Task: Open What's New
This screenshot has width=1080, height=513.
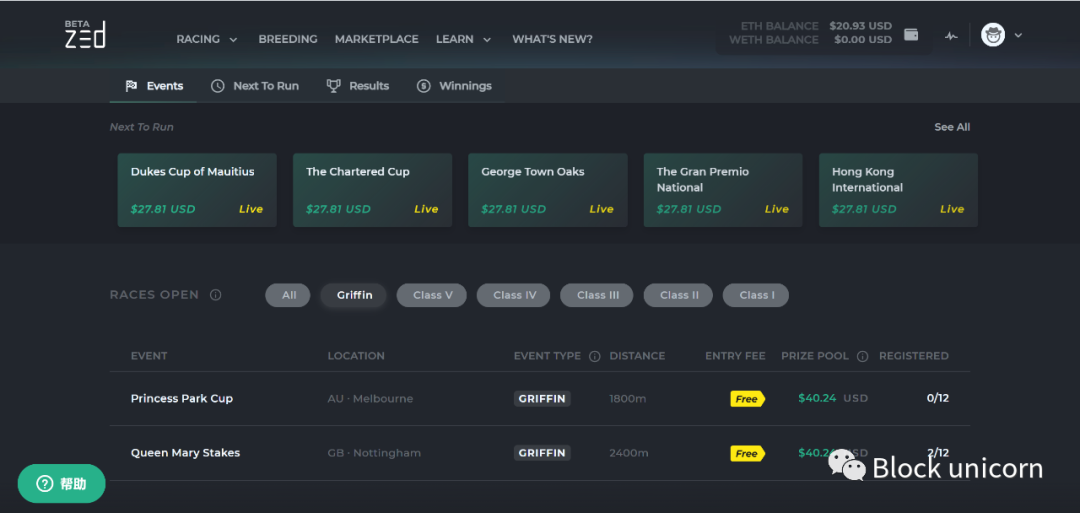Action: point(552,39)
